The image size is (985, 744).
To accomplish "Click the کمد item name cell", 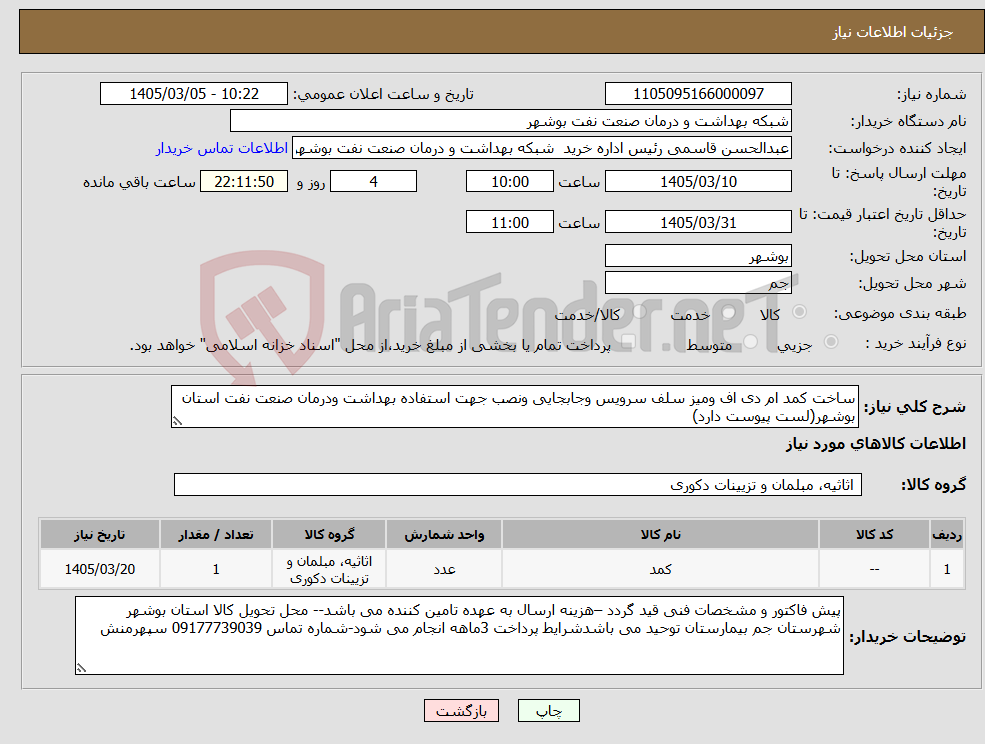I will point(660,569).
